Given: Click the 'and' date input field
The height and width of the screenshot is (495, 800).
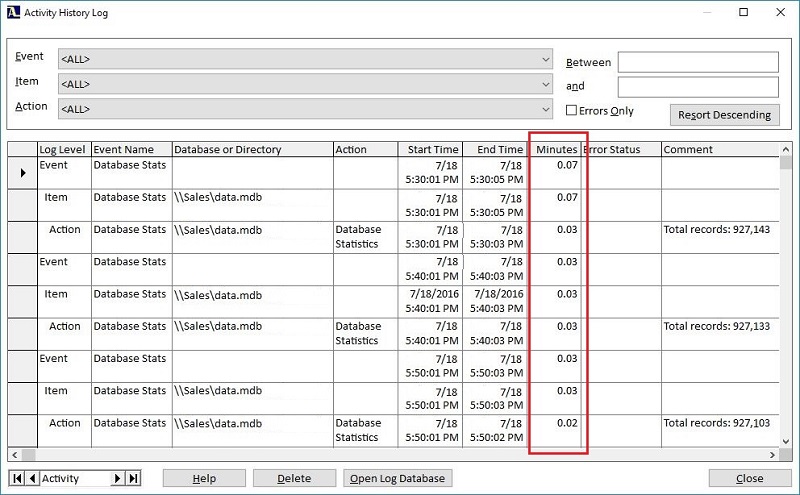Looking at the screenshot, I should (697, 87).
